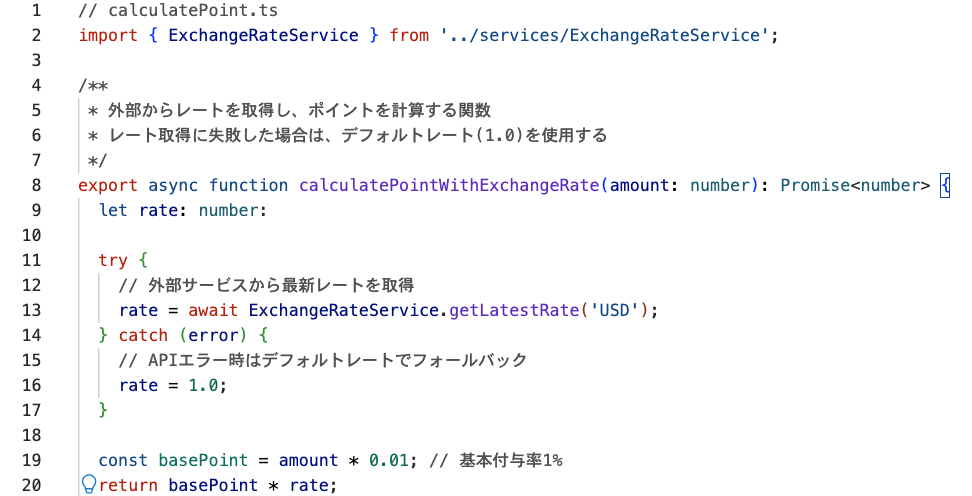This screenshot has height=496, width=972.
Task: Click the Promise<number> return type
Action: 855,185
